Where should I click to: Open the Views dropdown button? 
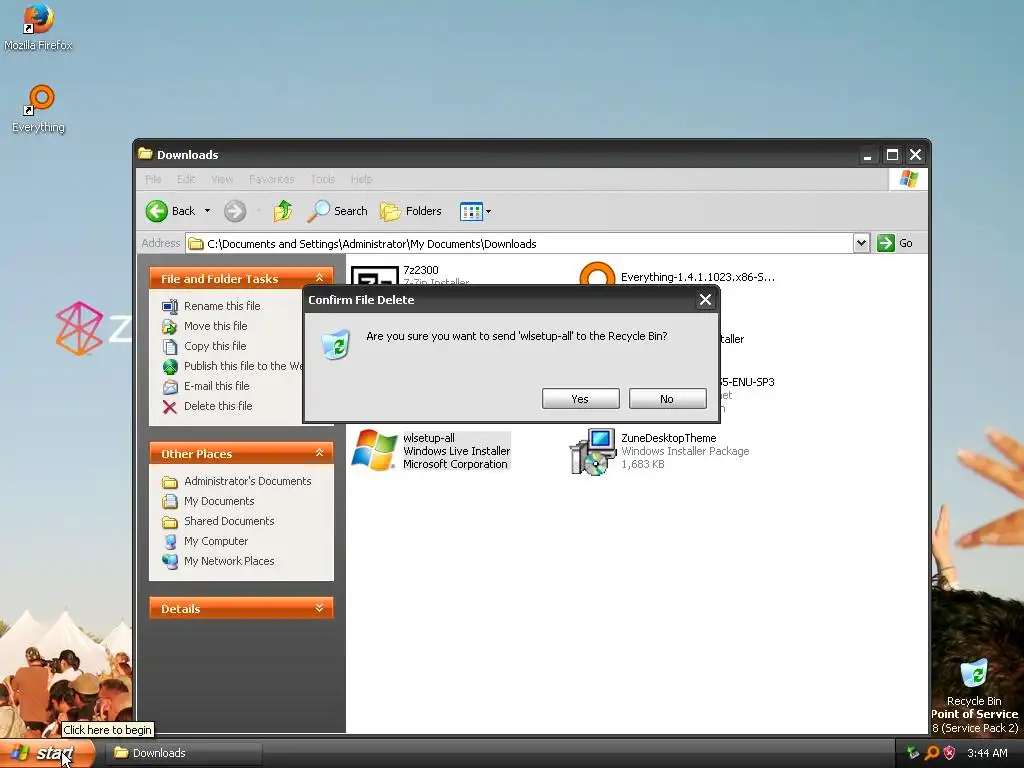point(475,211)
